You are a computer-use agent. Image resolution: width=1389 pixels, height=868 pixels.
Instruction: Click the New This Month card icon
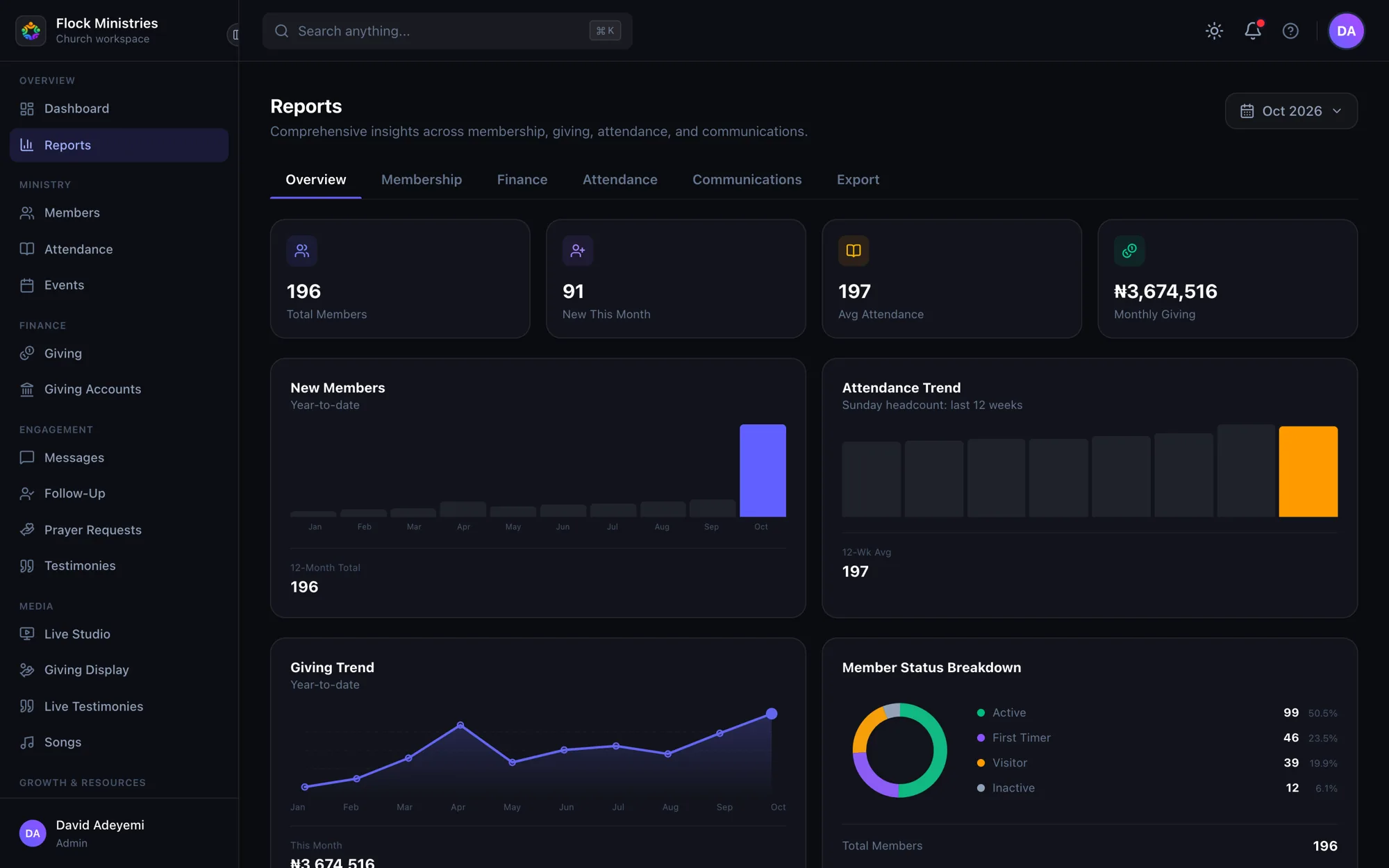tap(578, 251)
